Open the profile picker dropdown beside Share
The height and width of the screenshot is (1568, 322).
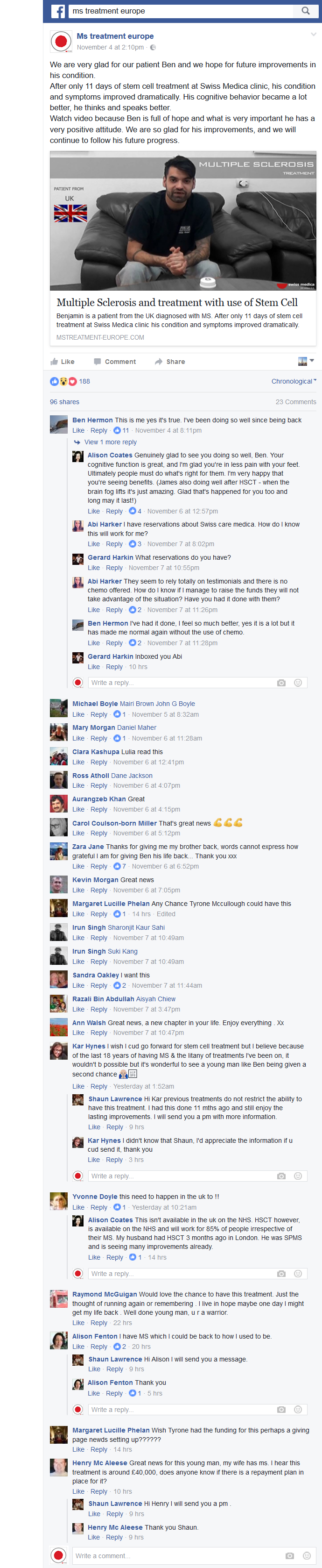(x=306, y=362)
